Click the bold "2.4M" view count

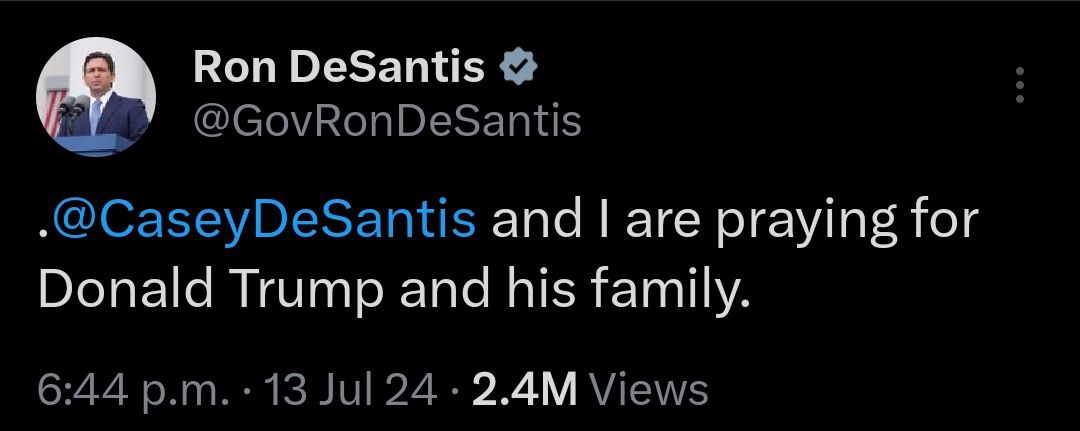click(523, 388)
